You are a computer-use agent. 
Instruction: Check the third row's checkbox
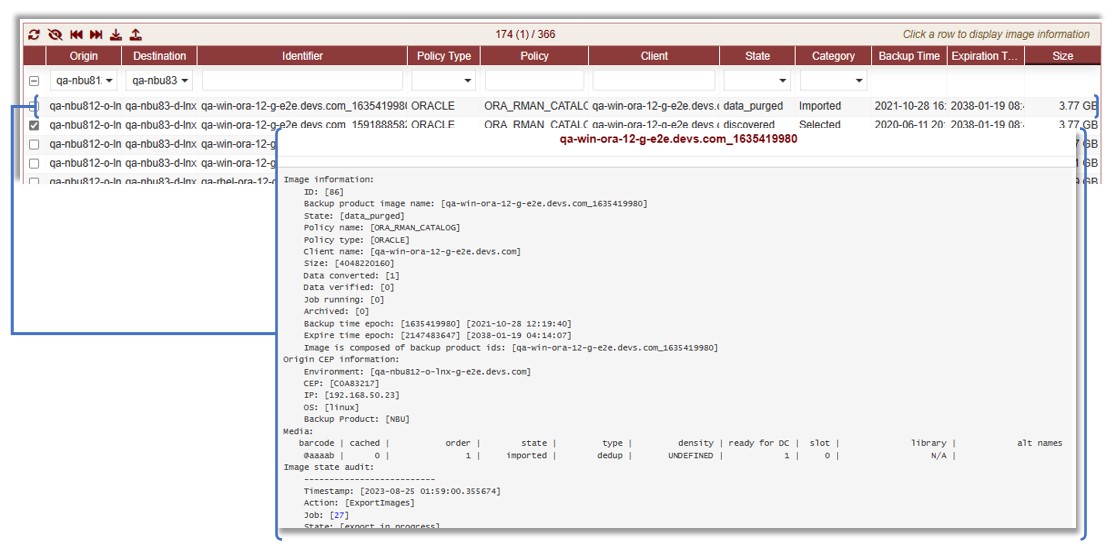34,144
